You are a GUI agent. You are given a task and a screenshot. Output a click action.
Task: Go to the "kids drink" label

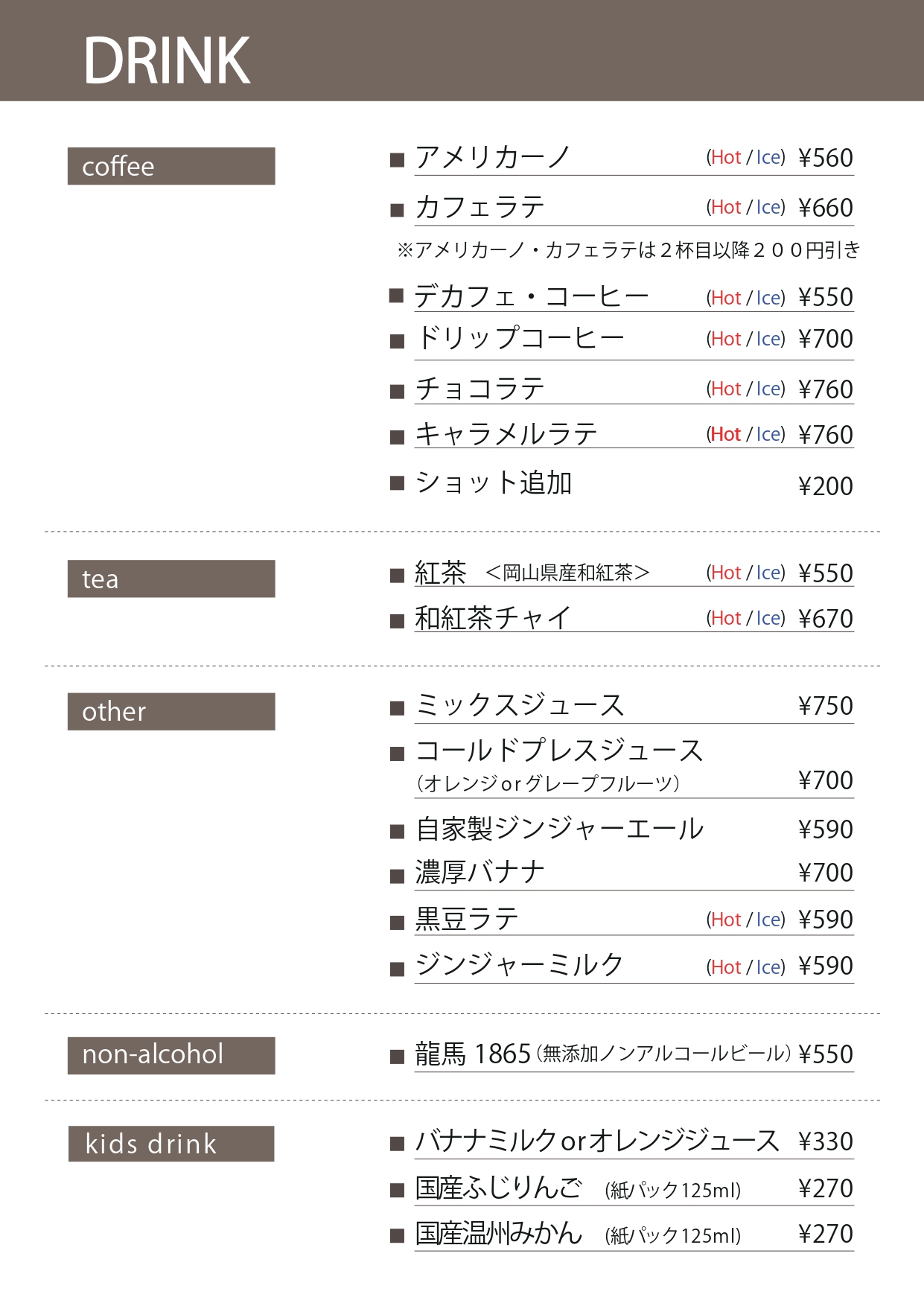[x=171, y=1144]
